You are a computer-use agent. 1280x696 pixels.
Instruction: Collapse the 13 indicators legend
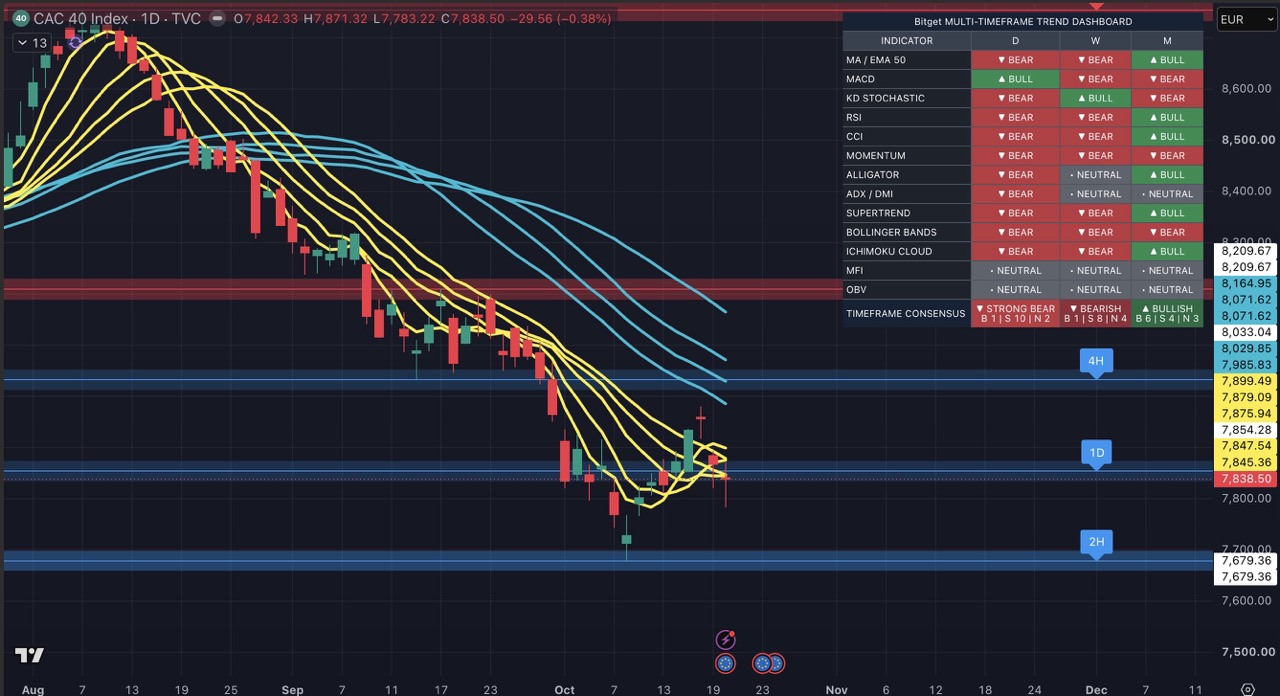31,43
